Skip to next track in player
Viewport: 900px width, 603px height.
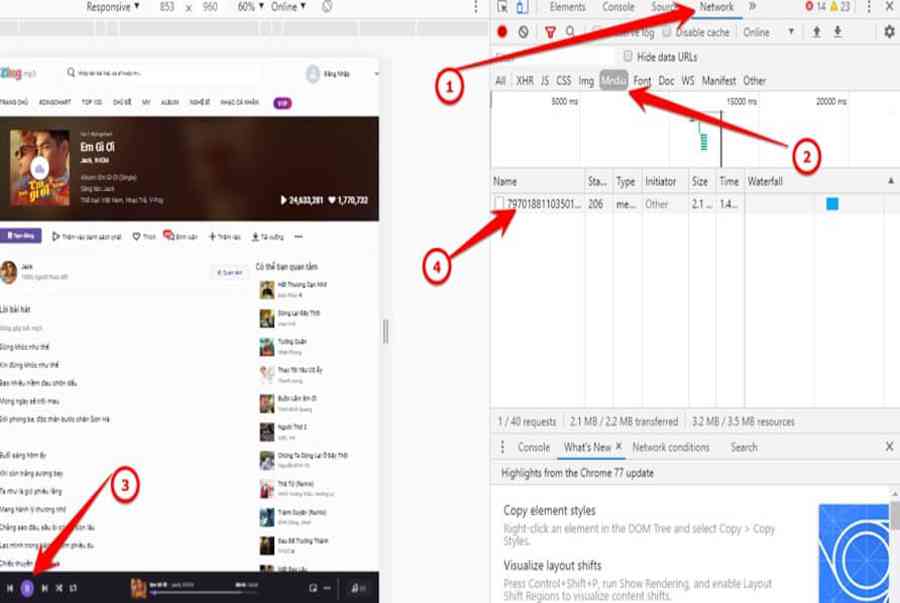coord(44,588)
